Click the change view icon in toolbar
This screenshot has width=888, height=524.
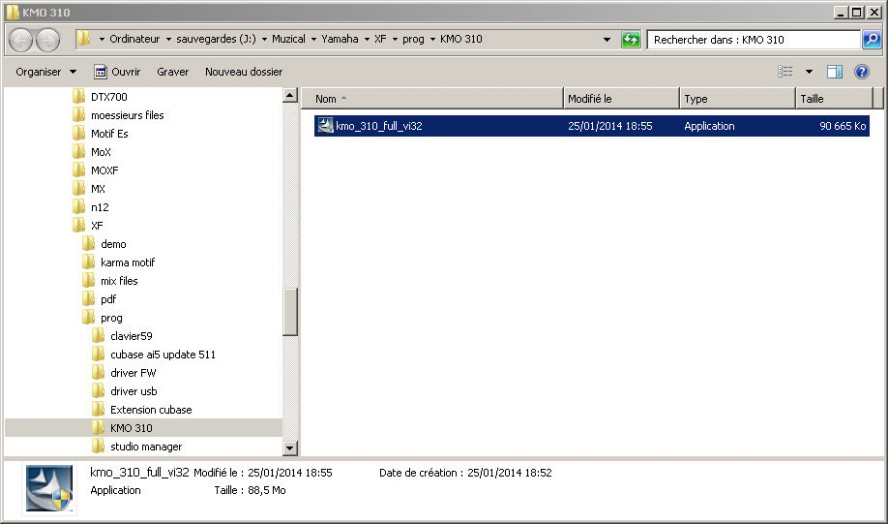785,72
